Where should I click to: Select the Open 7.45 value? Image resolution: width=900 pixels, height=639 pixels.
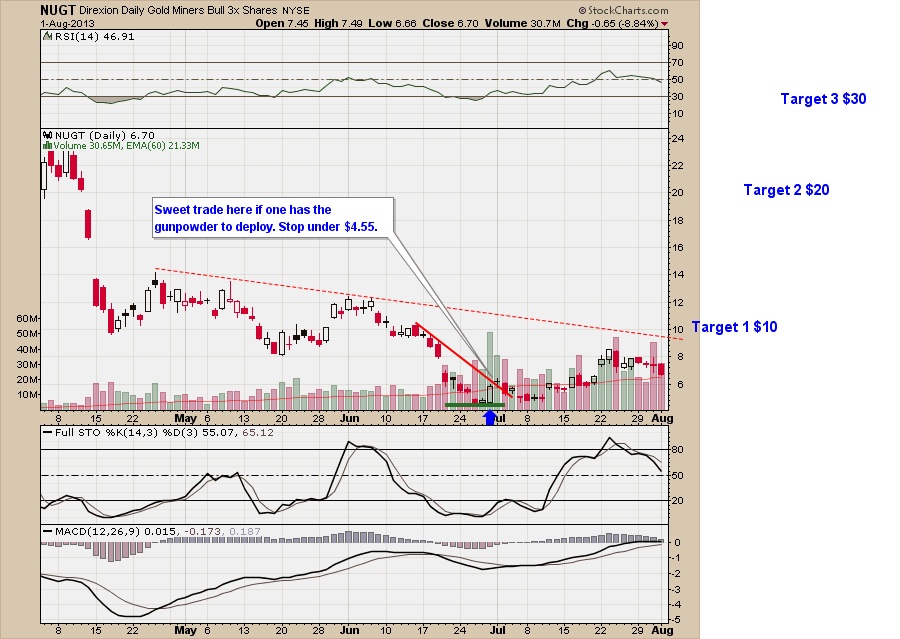coord(282,24)
